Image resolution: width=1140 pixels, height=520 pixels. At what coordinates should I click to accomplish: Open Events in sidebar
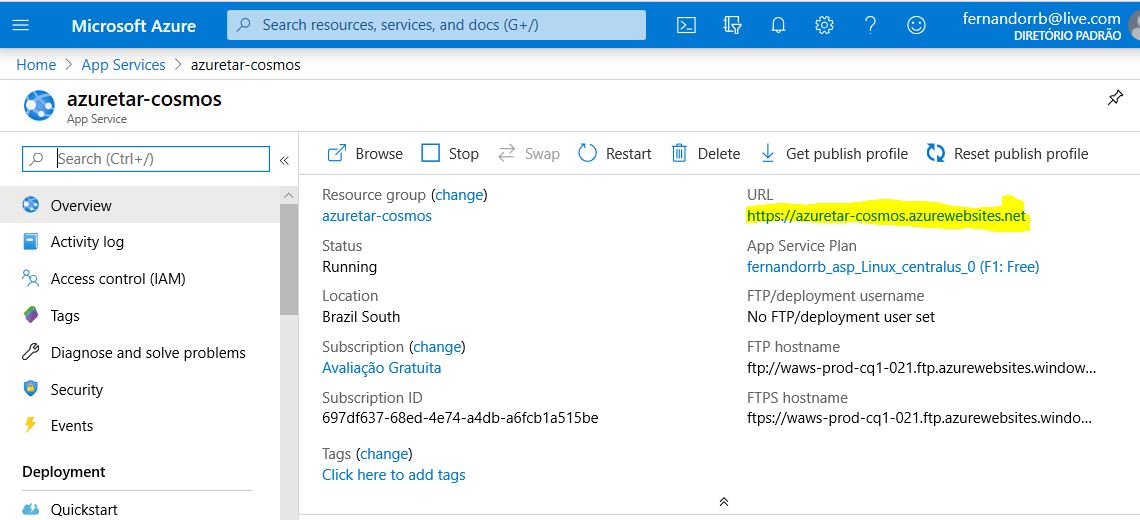tap(140, 425)
